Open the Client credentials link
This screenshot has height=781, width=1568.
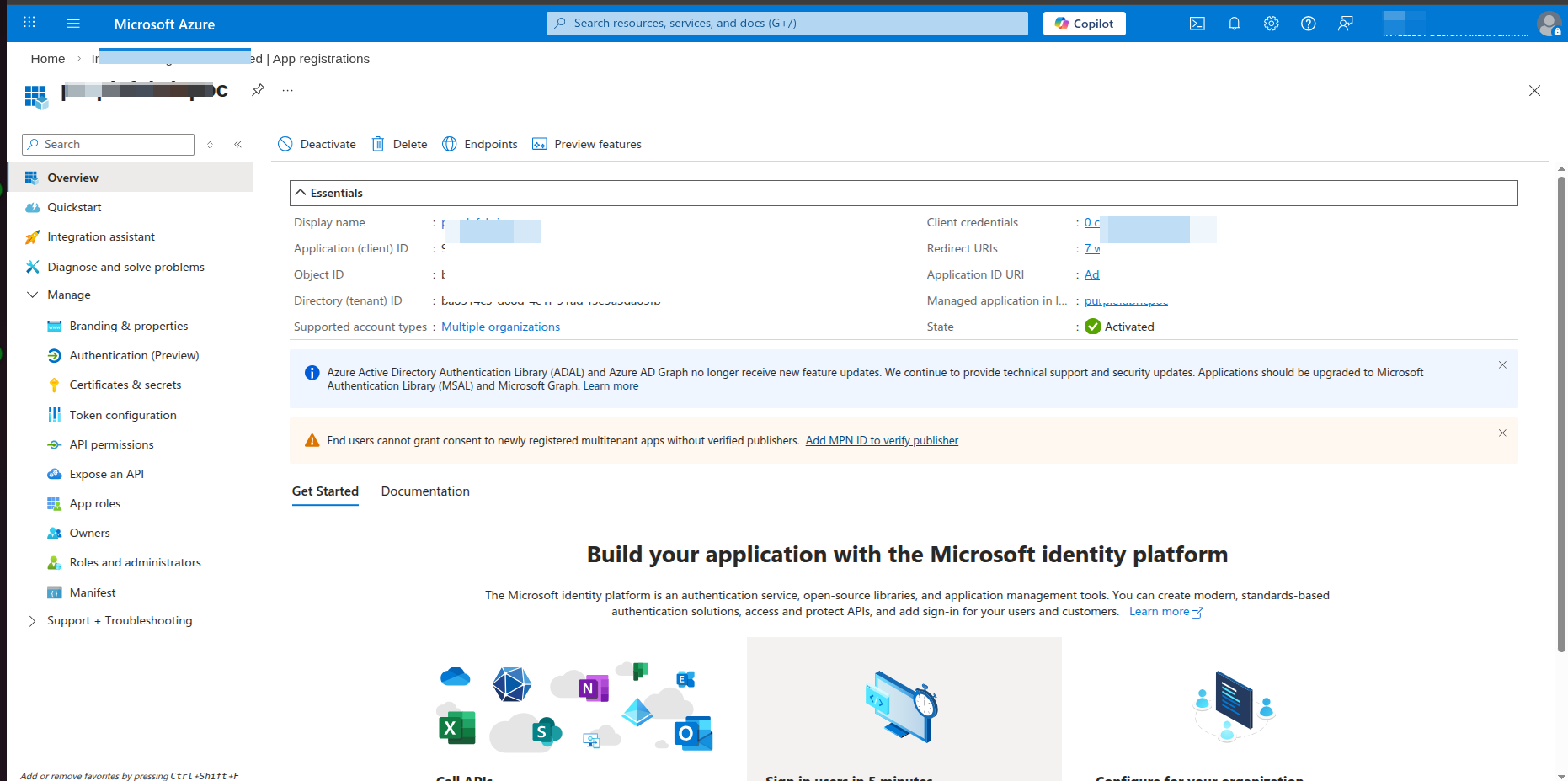[1092, 222]
